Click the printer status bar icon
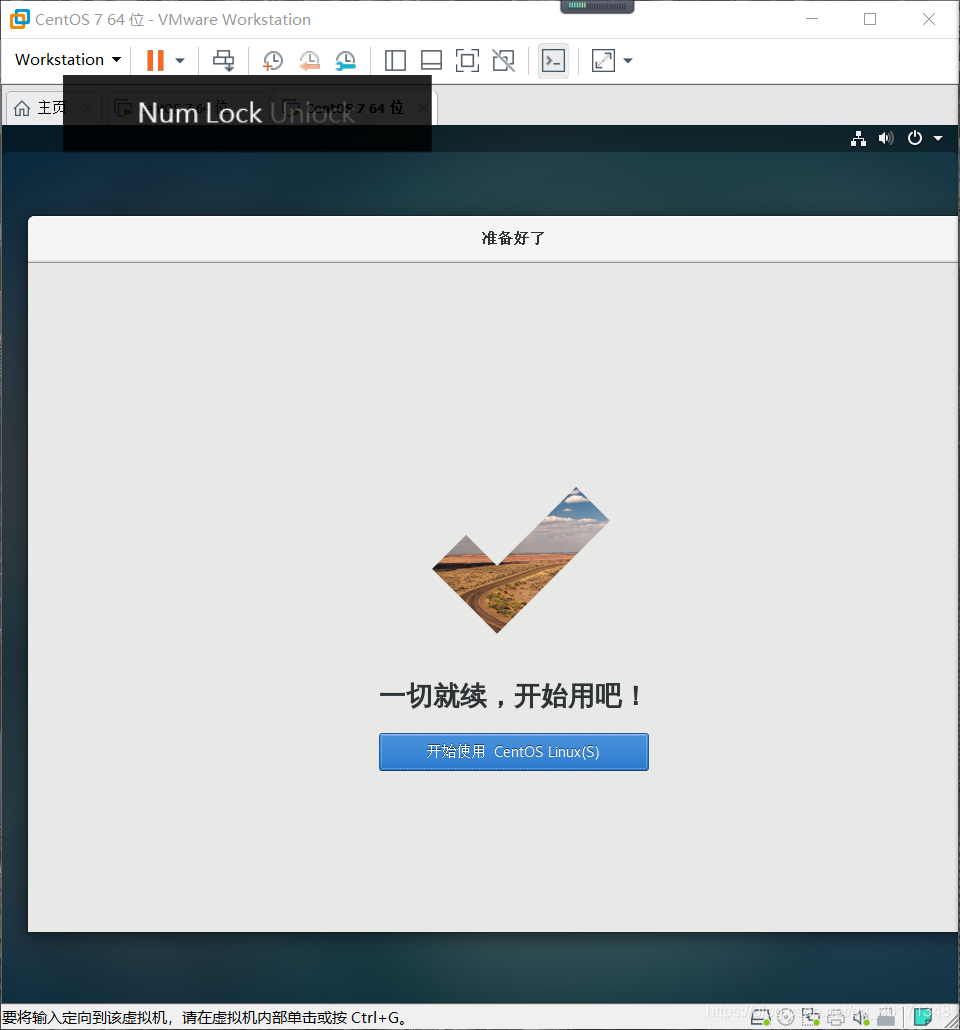 (836, 1018)
